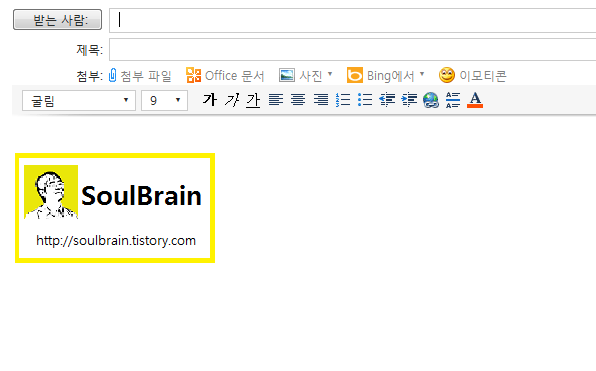Click the SoulBrain signature image

pyautogui.click(x=115, y=208)
